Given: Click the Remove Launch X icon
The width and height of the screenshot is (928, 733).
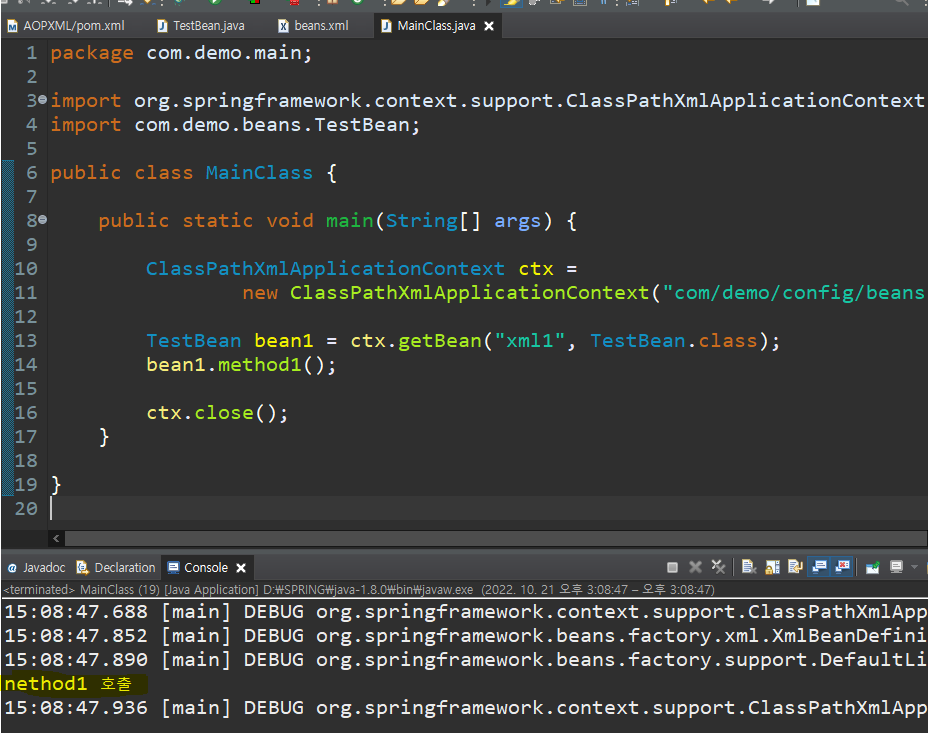Looking at the screenshot, I should click(x=695, y=567).
